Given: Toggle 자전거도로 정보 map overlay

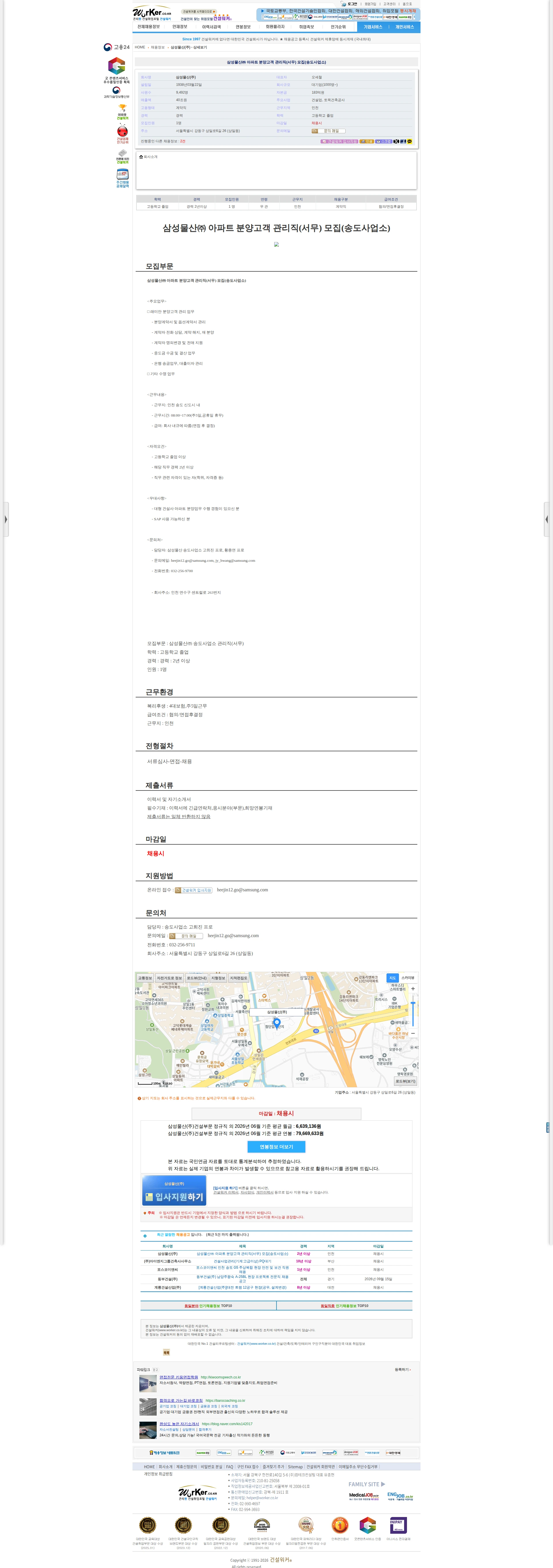Looking at the screenshot, I should [169, 978].
